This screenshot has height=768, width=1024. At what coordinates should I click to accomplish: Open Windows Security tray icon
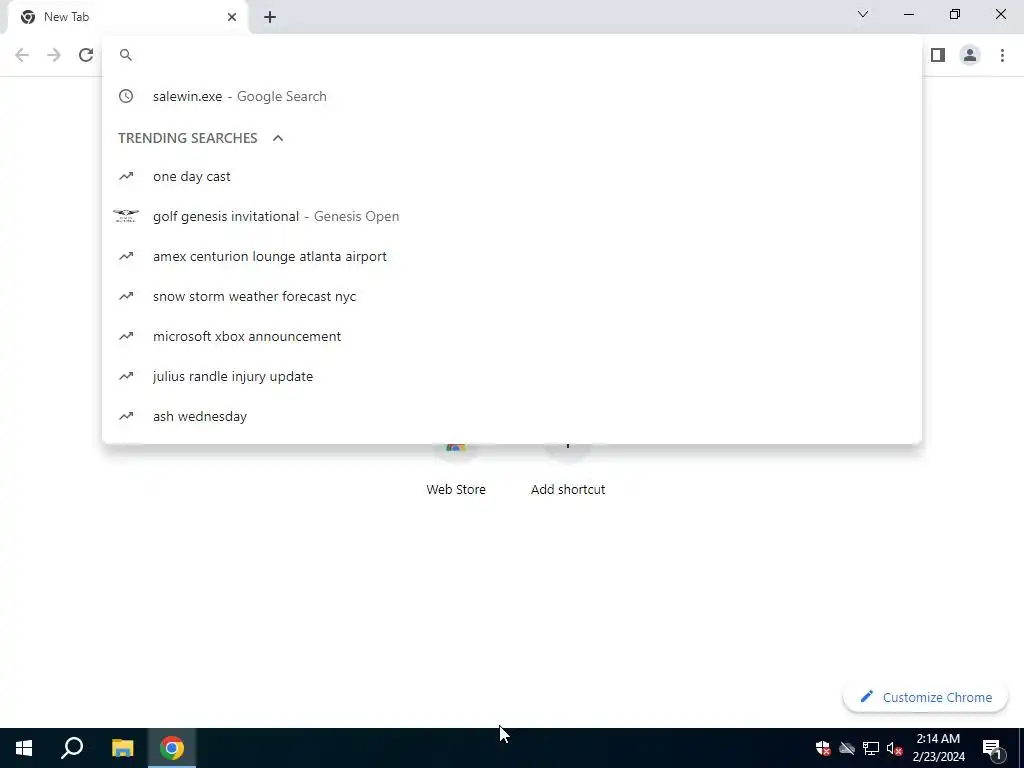click(822, 748)
